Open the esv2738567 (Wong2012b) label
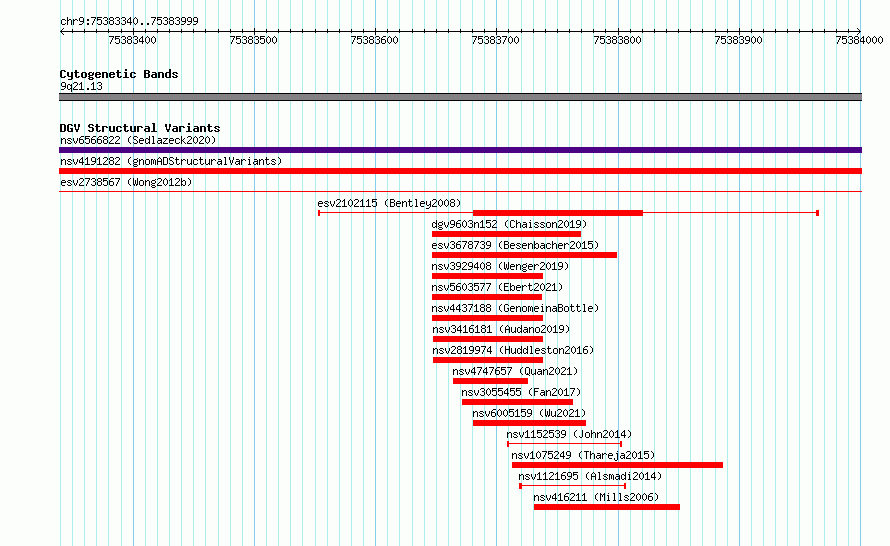 coord(126,182)
